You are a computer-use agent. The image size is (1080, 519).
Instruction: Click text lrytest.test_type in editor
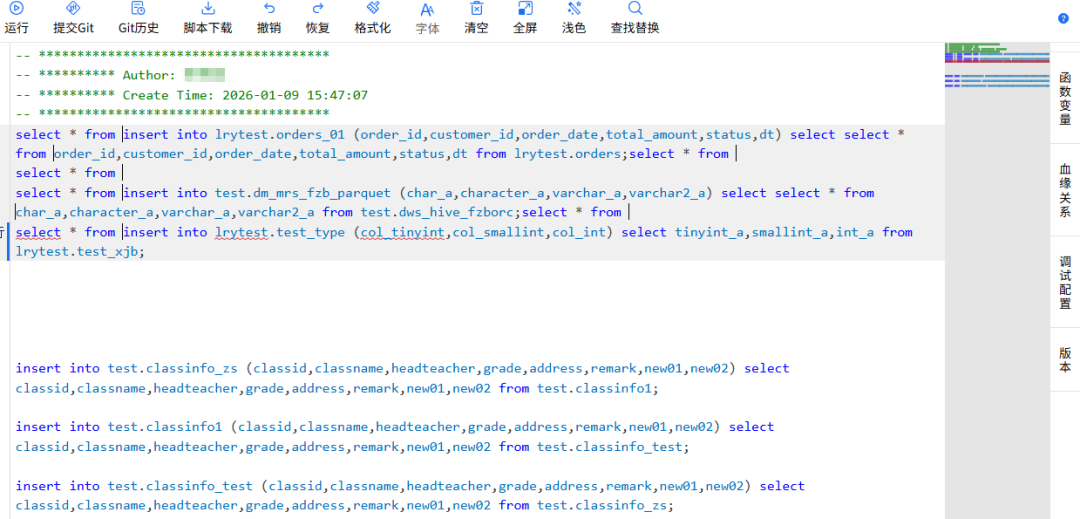(280, 233)
